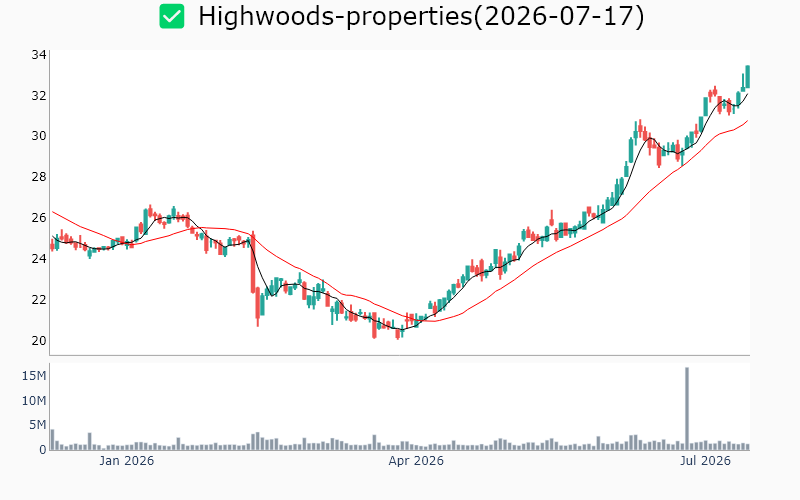800x500 pixels.
Task: Click the Highwoods-properties chart title
Action: pyautogui.click(x=421, y=16)
